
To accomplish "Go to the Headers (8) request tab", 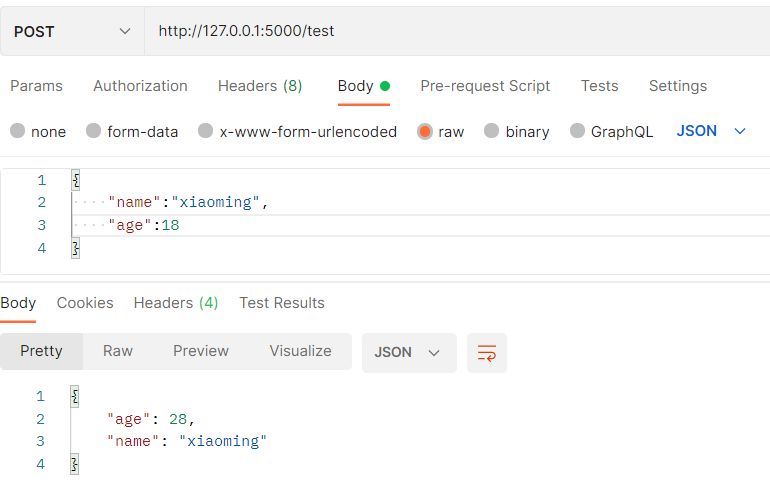I will click(260, 86).
